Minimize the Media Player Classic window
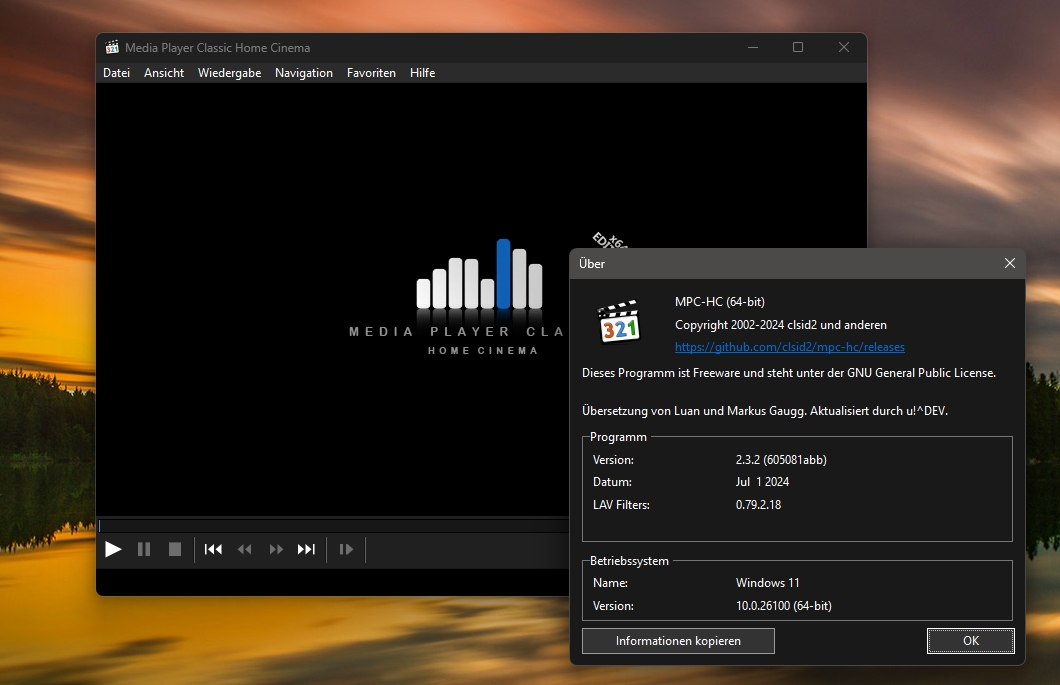The width and height of the screenshot is (1060, 685). pos(752,47)
